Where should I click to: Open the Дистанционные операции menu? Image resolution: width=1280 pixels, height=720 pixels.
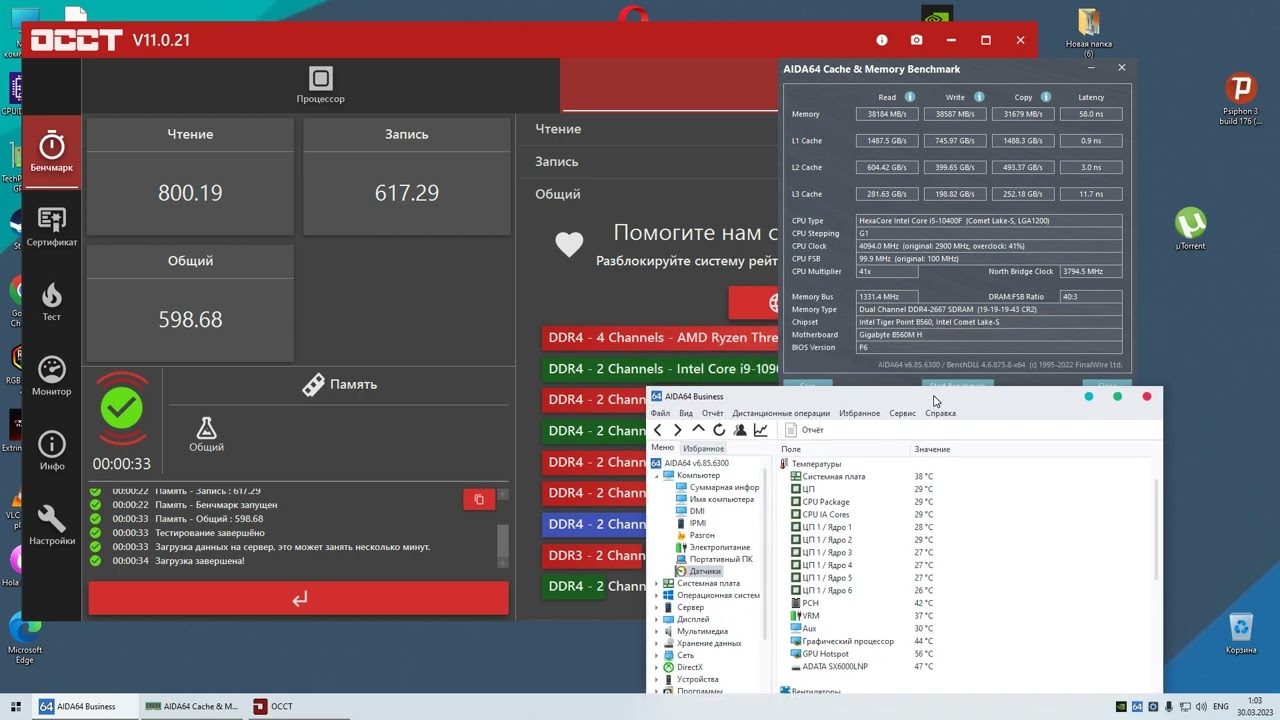point(781,413)
